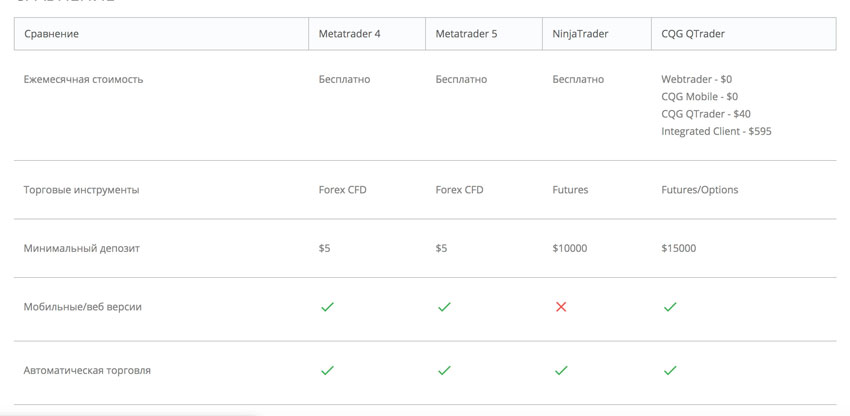Click Metatrader 4 mobile/web version checkmark

click(x=327, y=307)
